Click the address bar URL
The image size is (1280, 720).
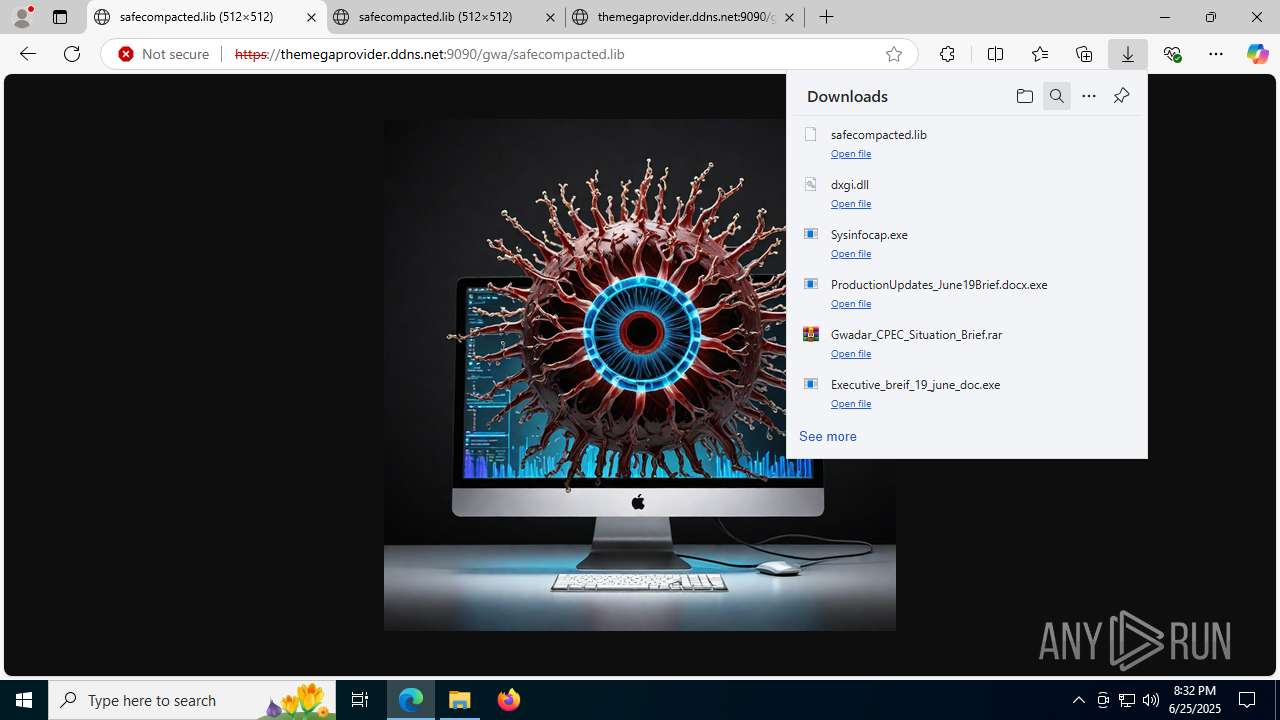(x=429, y=54)
